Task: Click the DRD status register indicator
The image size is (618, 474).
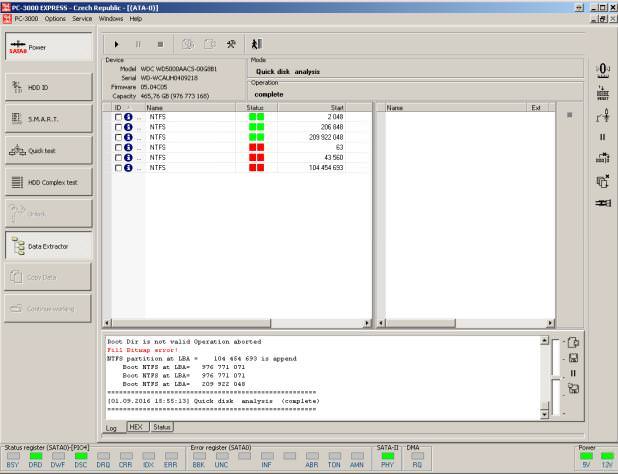Action: (x=35, y=456)
